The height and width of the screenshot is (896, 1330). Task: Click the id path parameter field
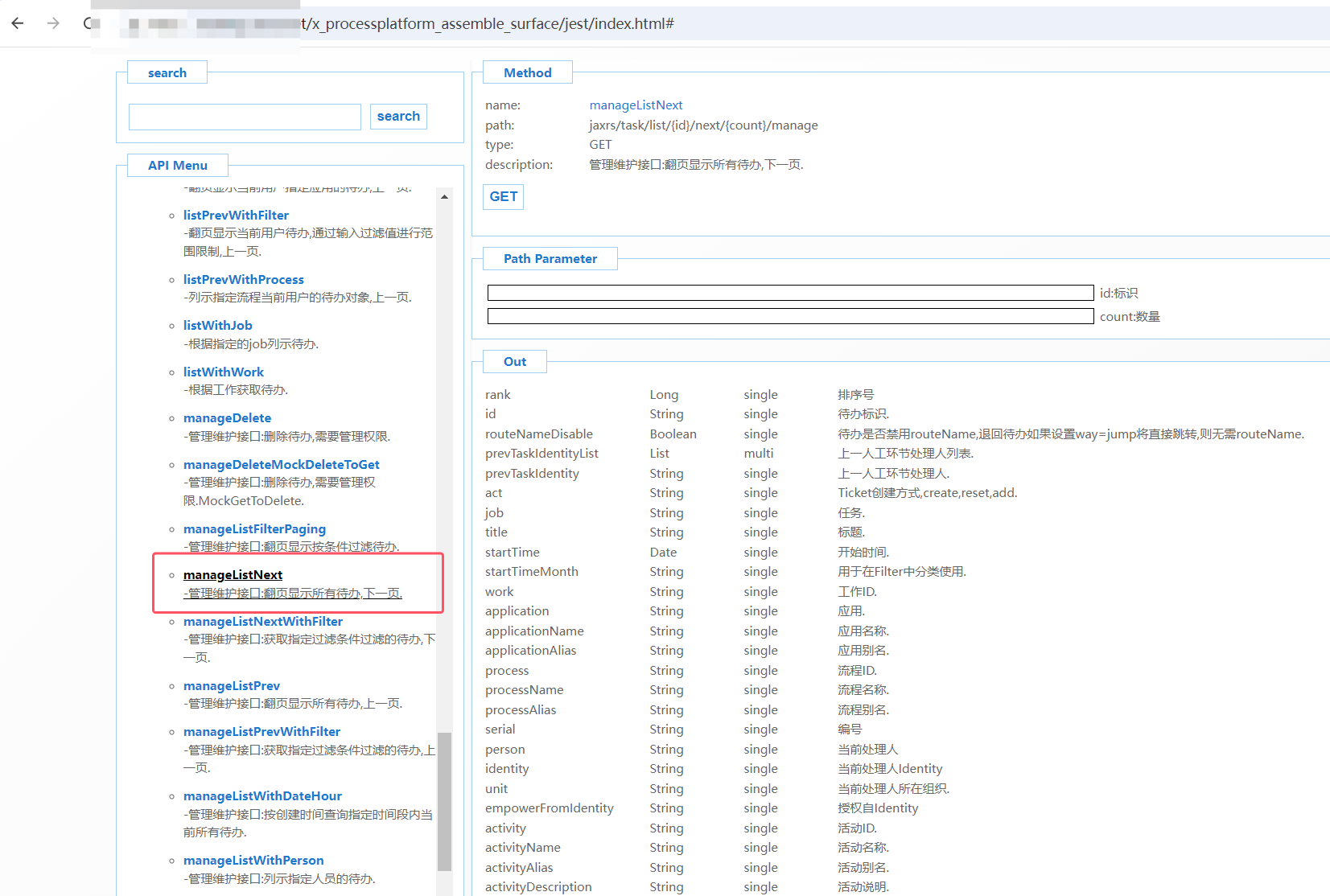point(789,293)
